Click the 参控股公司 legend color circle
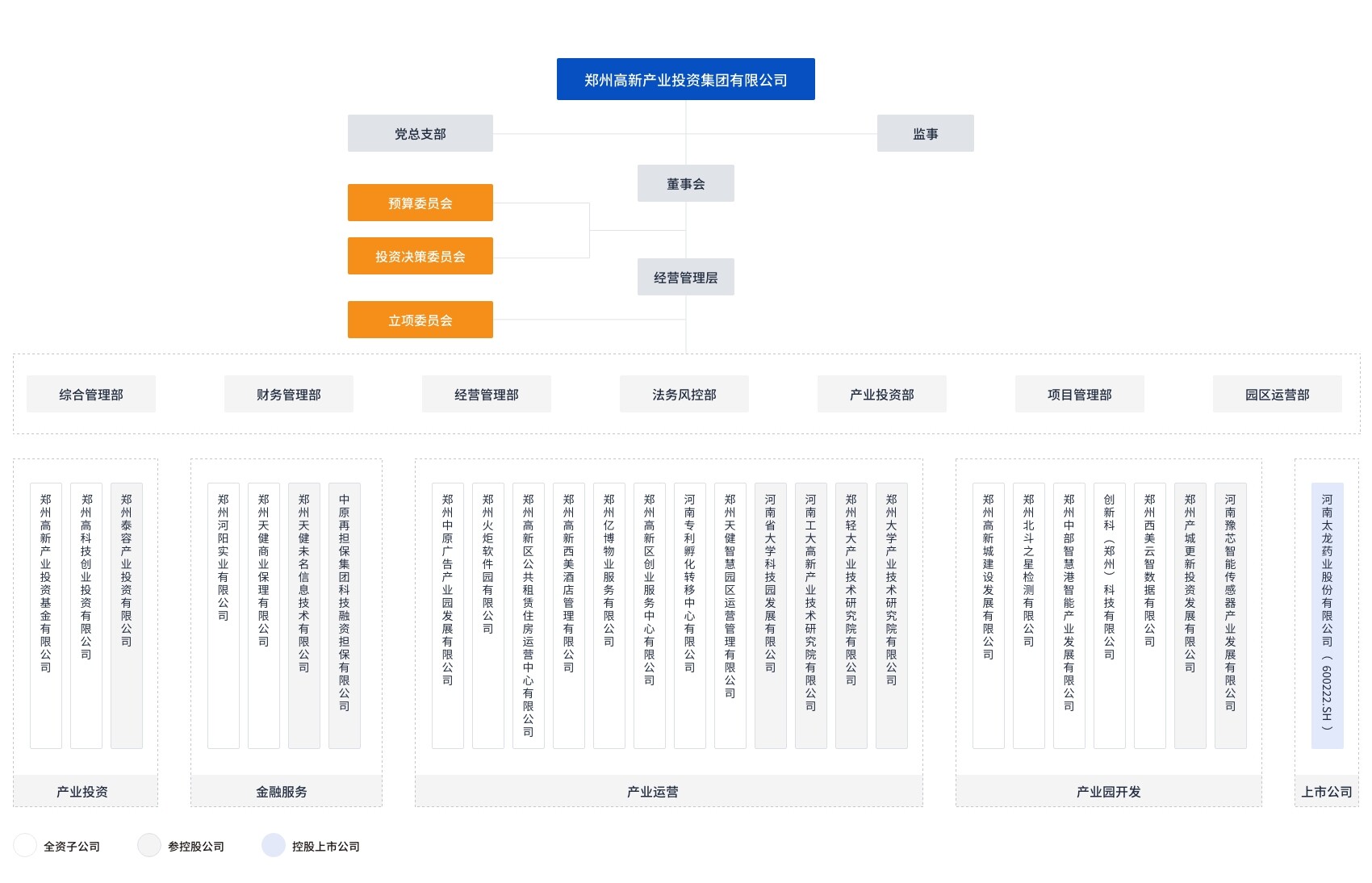Screen dimensions: 1372x883 click(149, 845)
